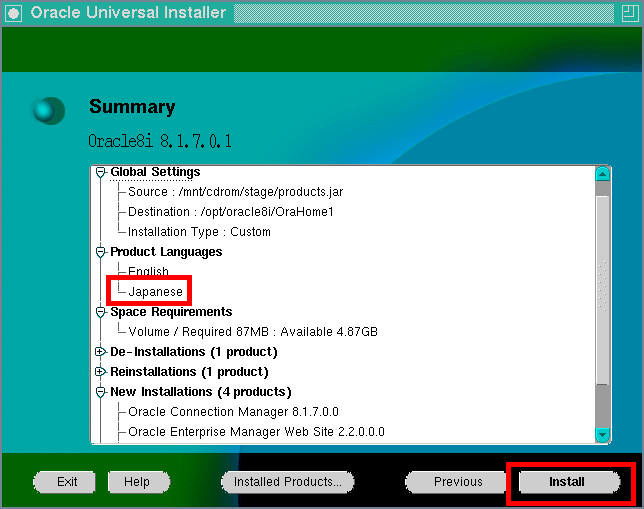This screenshot has height=509, width=644.
Task: Select the Global Settings heading
Action: point(155,172)
